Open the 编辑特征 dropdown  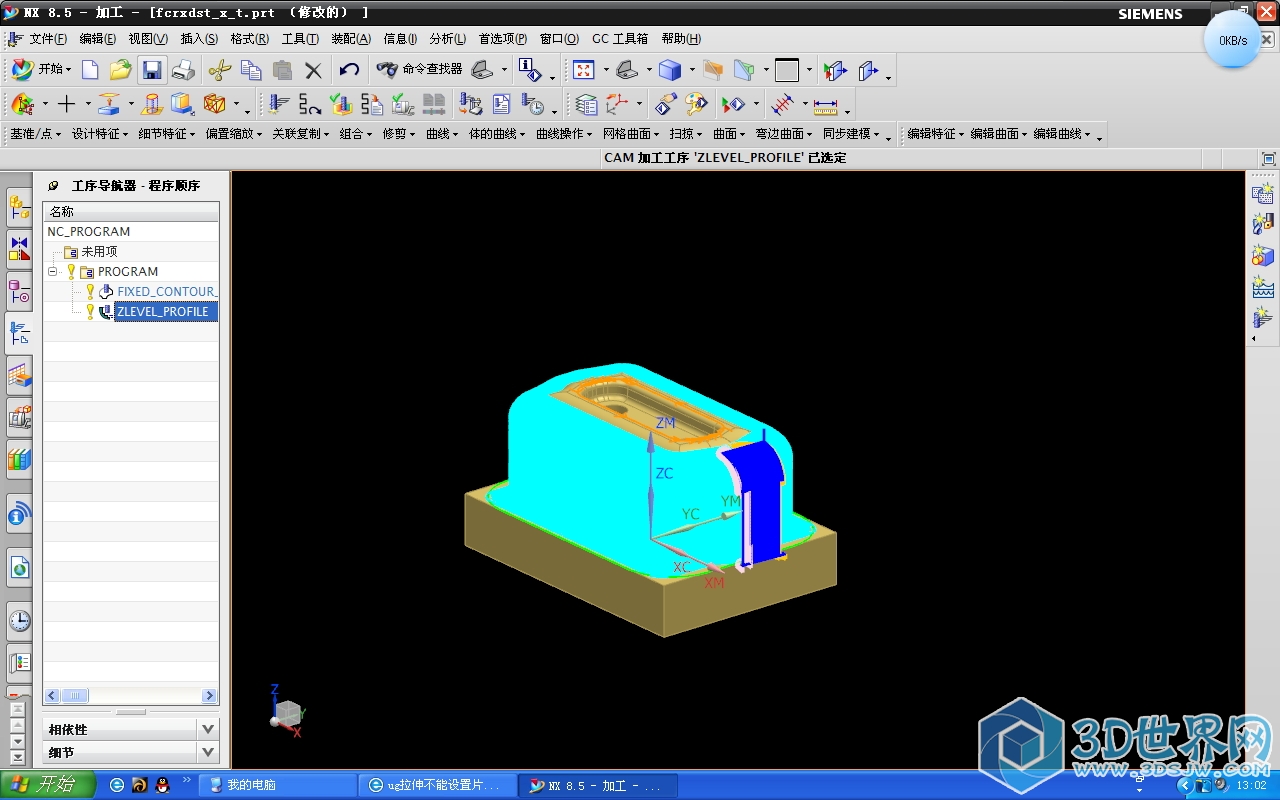pos(936,134)
